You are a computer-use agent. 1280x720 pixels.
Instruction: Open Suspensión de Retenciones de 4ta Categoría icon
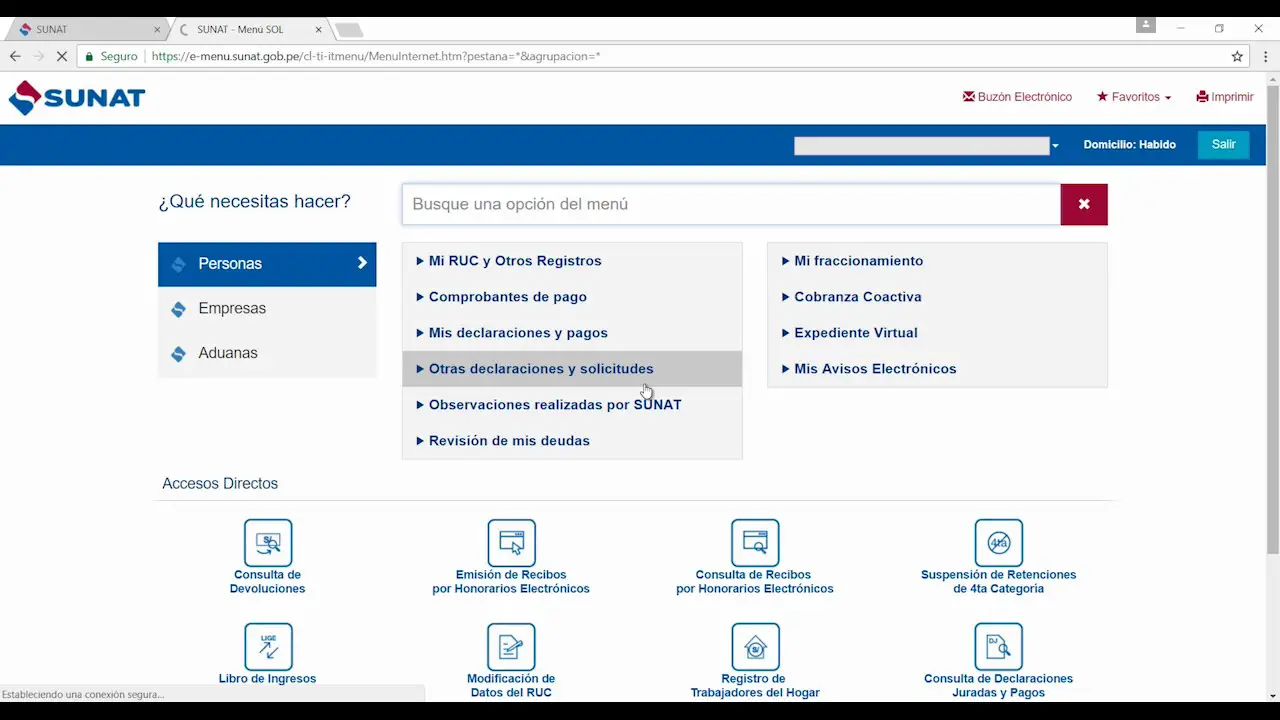pos(999,543)
